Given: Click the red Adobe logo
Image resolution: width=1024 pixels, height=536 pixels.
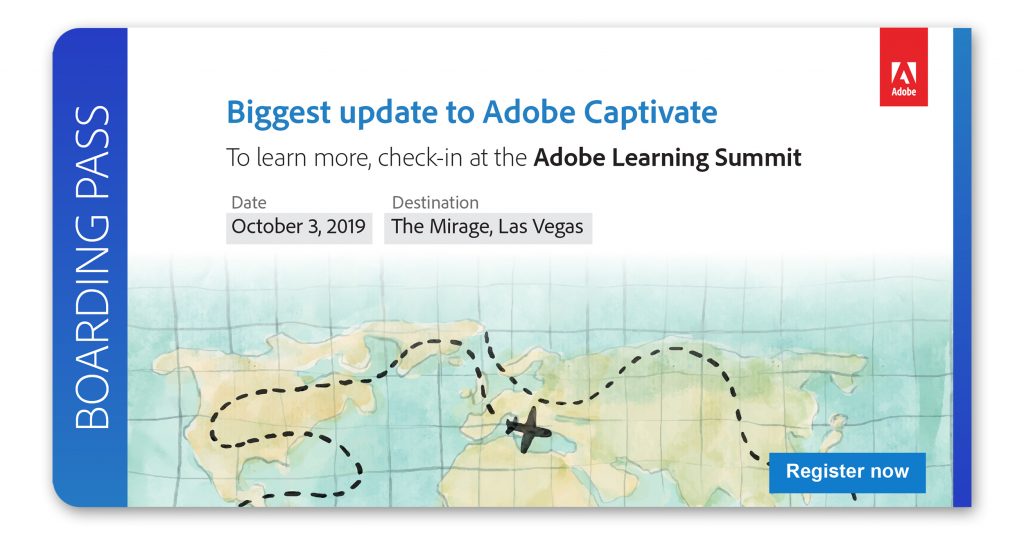Looking at the screenshot, I should coord(903,67).
